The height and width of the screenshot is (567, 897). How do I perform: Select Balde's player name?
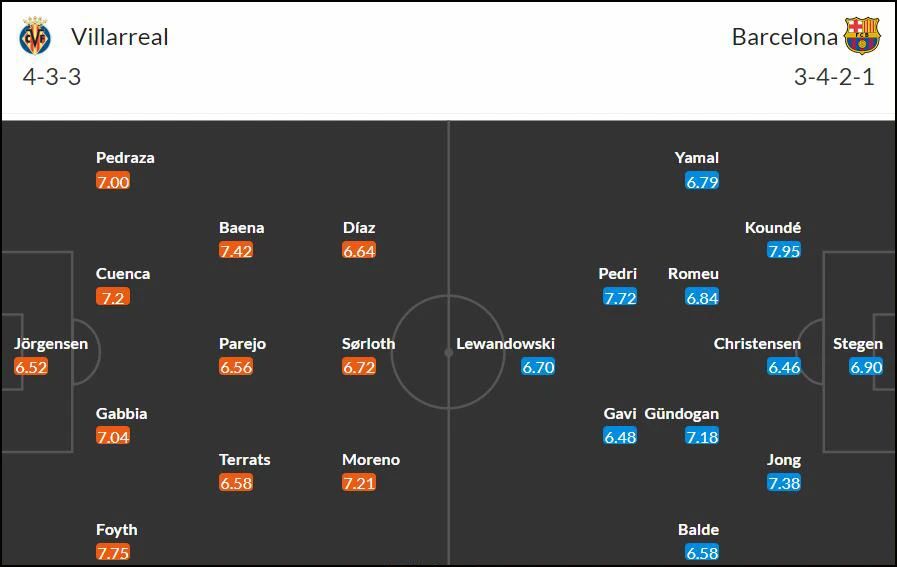[698, 530]
